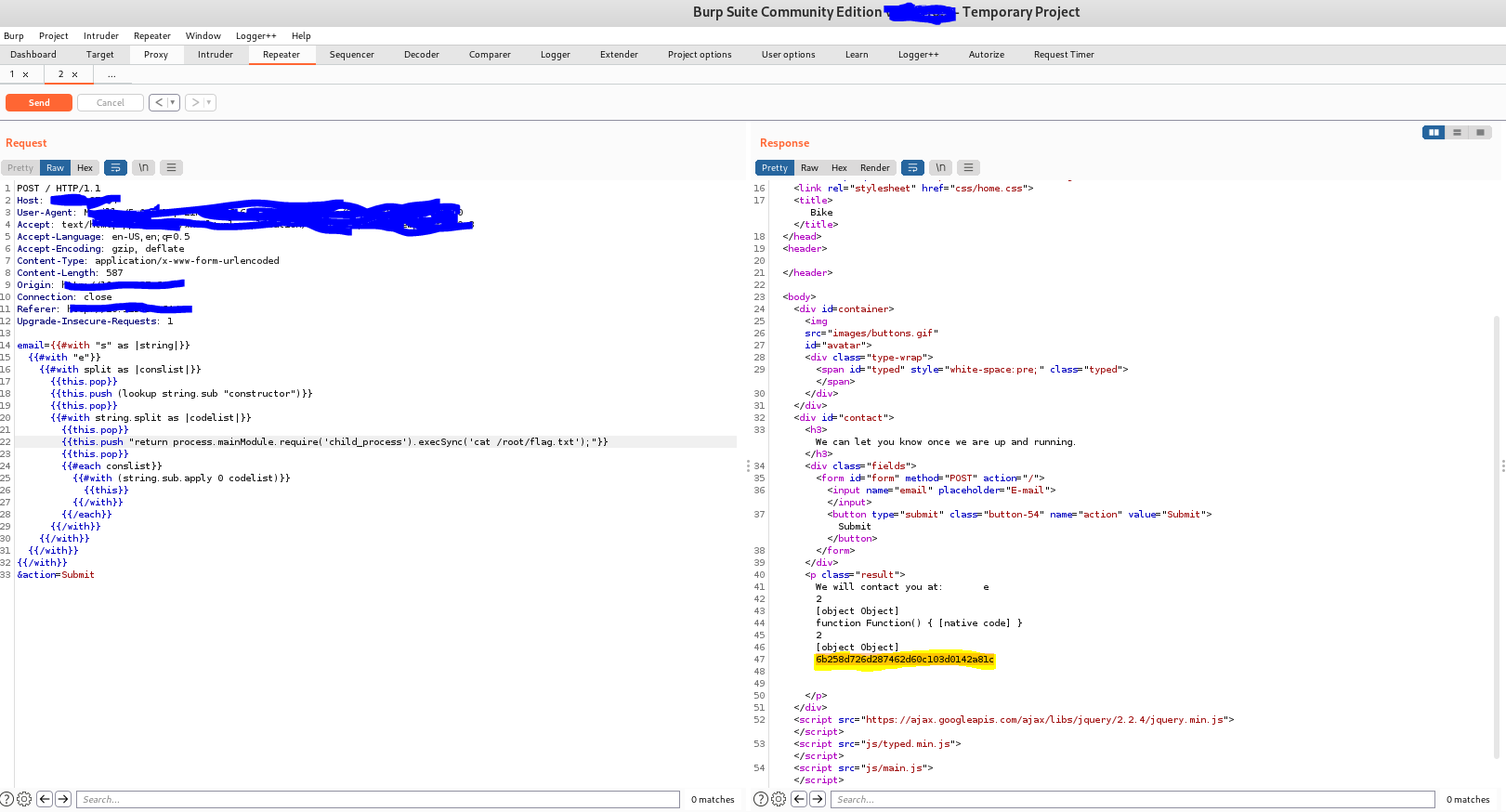Switch to the Decoder tab
Screen dimensions: 1506x812
[x=422, y=55]
